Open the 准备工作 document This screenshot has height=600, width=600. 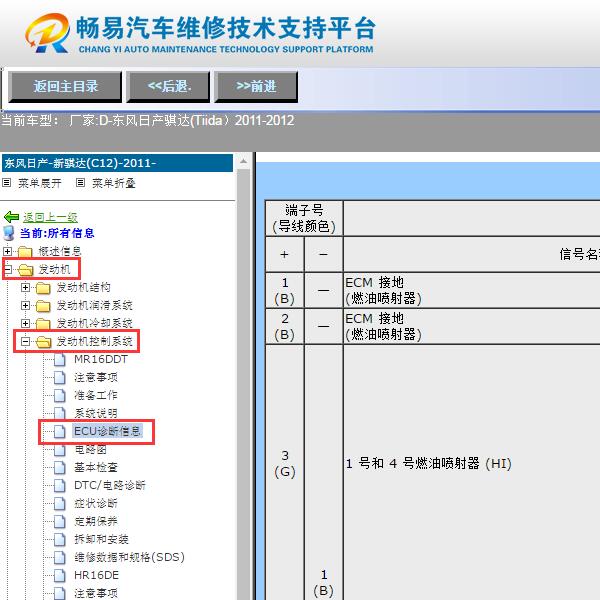click(96, 395)
